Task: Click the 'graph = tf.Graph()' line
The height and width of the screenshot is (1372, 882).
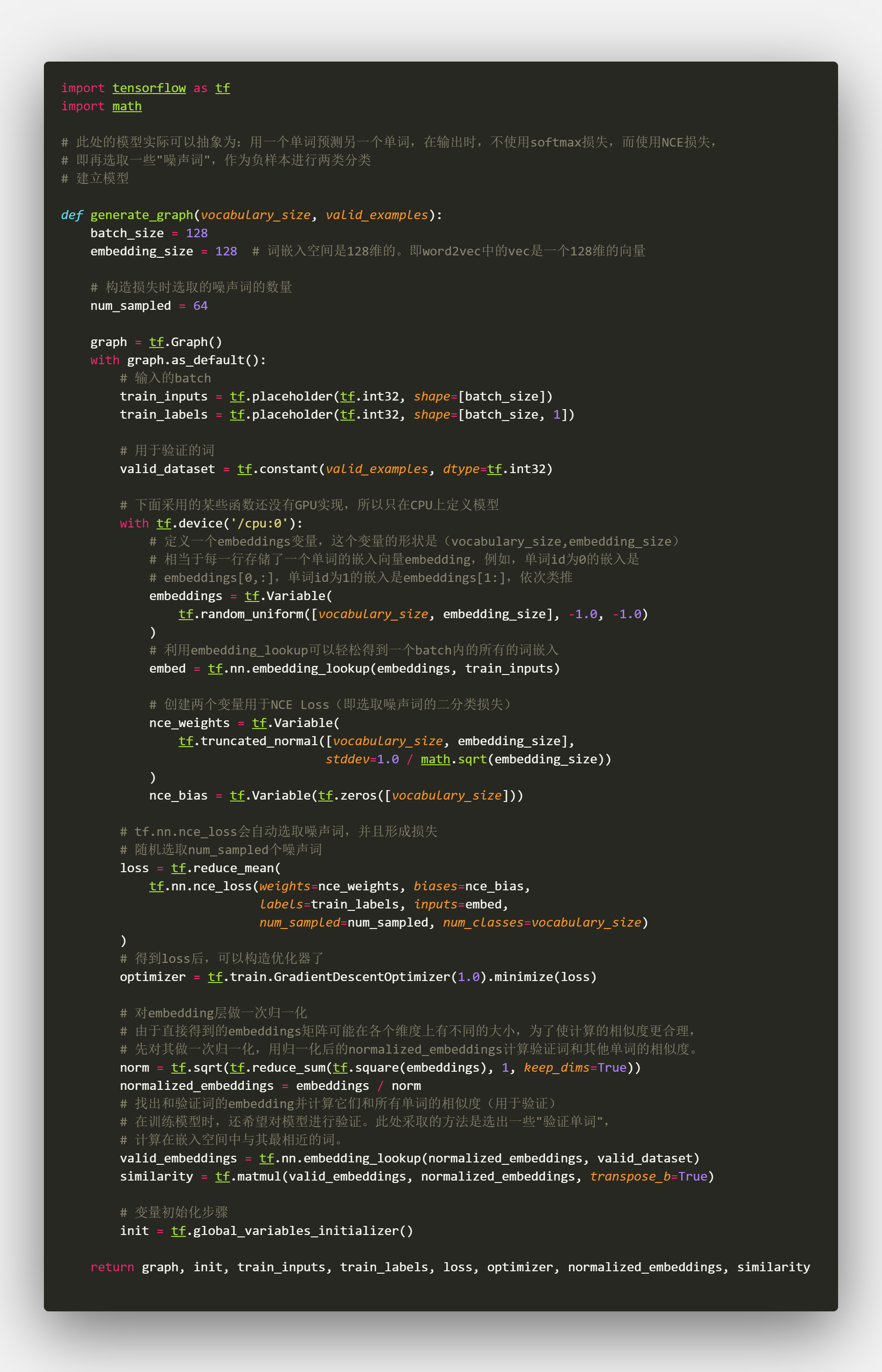Action: pos(157,342)
